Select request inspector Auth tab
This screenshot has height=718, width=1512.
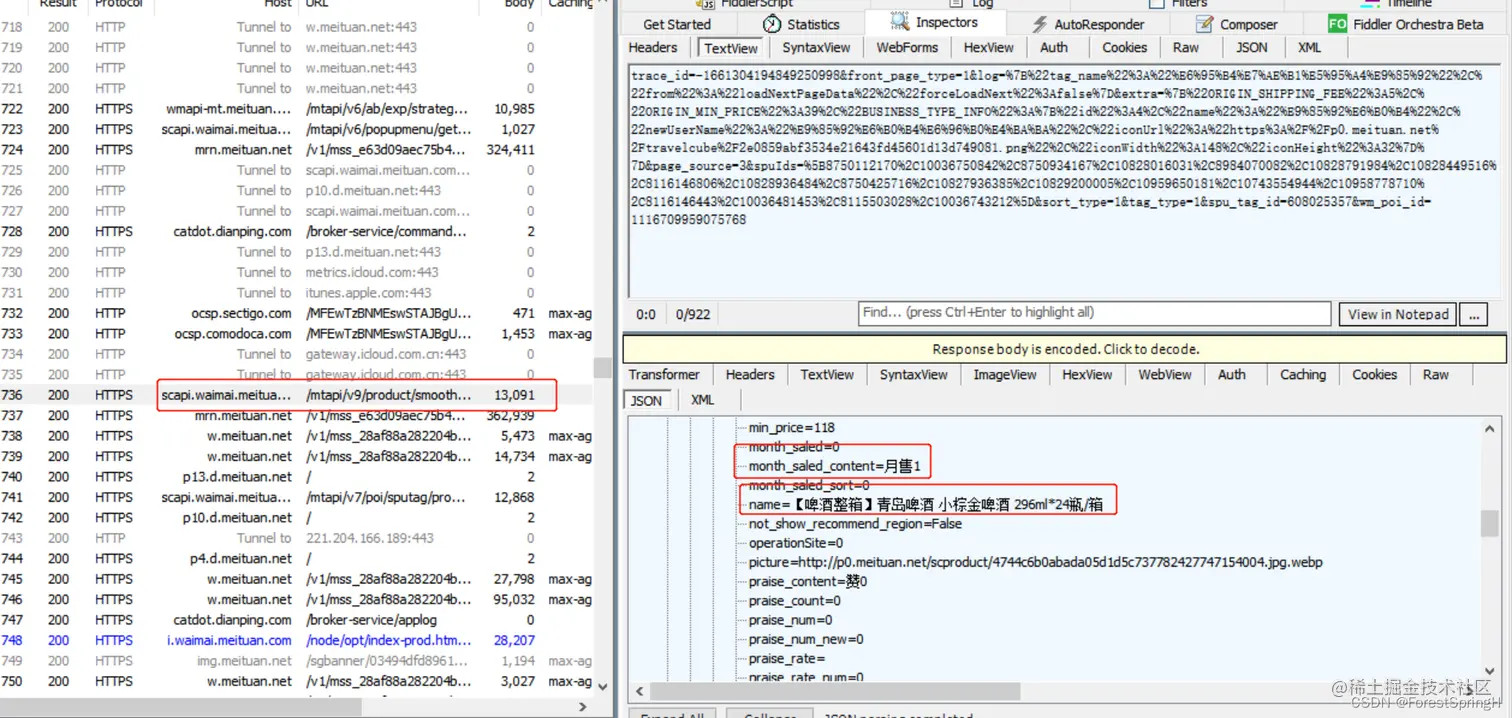point(1054,47)
